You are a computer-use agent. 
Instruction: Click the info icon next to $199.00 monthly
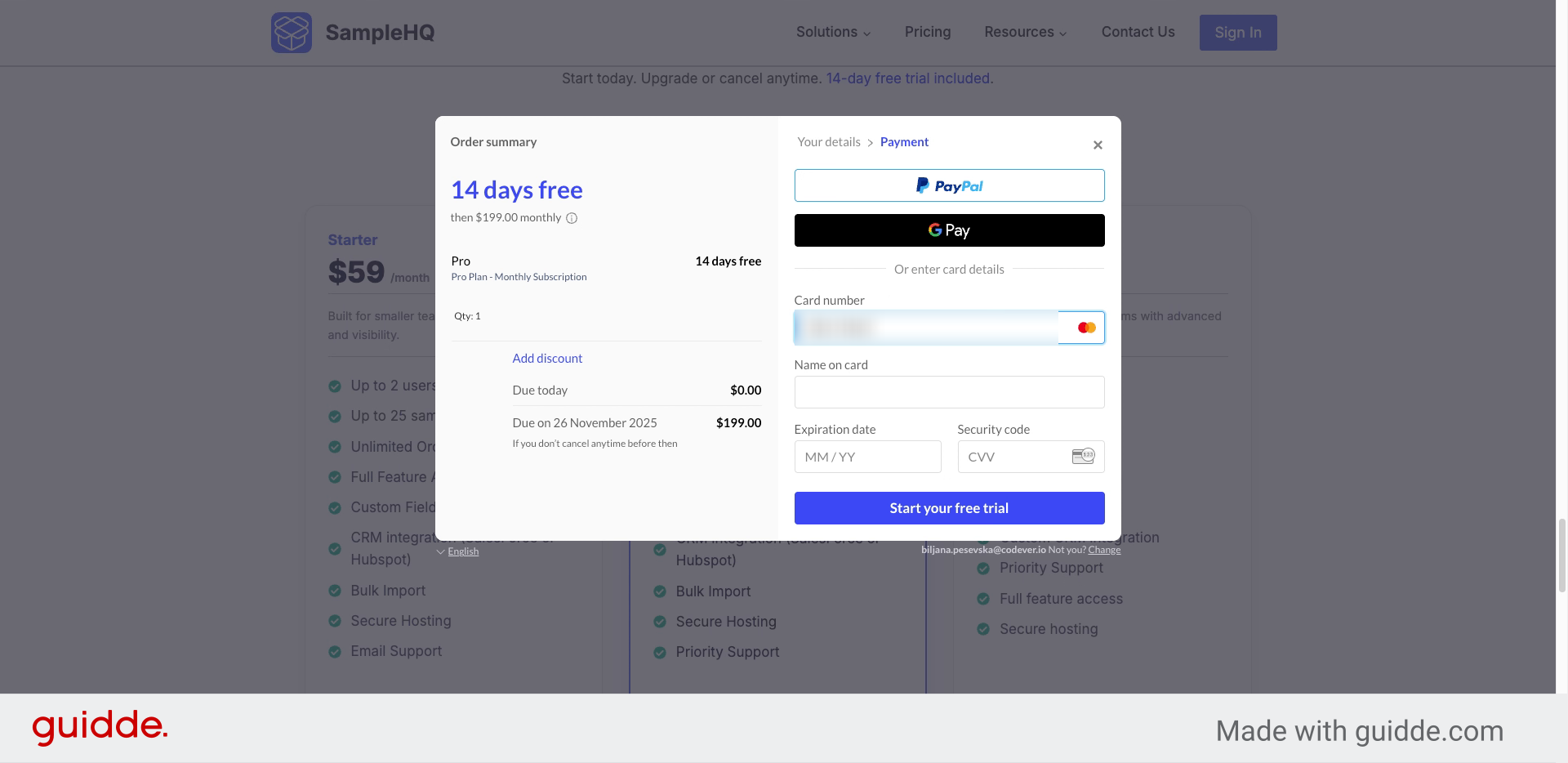click(x=571, y=218)
